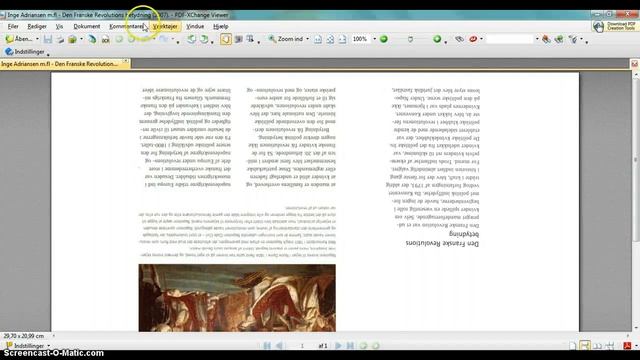This screenshot has height=360, width=640.
Task: Expand the Åben recent files dropdown arrow
Action: click(x=37, y=39)
